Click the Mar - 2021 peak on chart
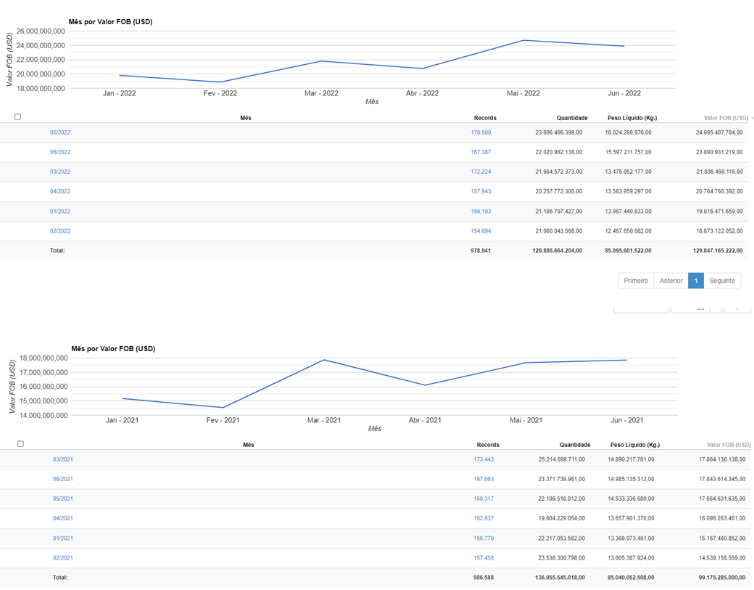754x590 pixels. [x=324, y=360]
